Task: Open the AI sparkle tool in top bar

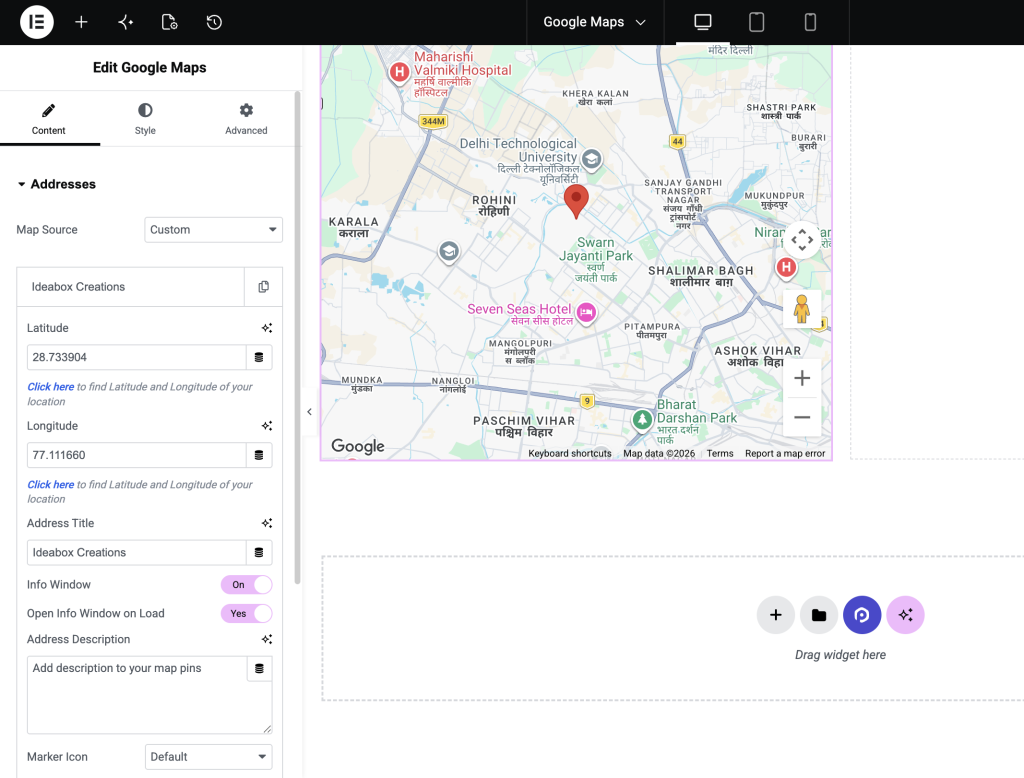Action: [125, 22]
